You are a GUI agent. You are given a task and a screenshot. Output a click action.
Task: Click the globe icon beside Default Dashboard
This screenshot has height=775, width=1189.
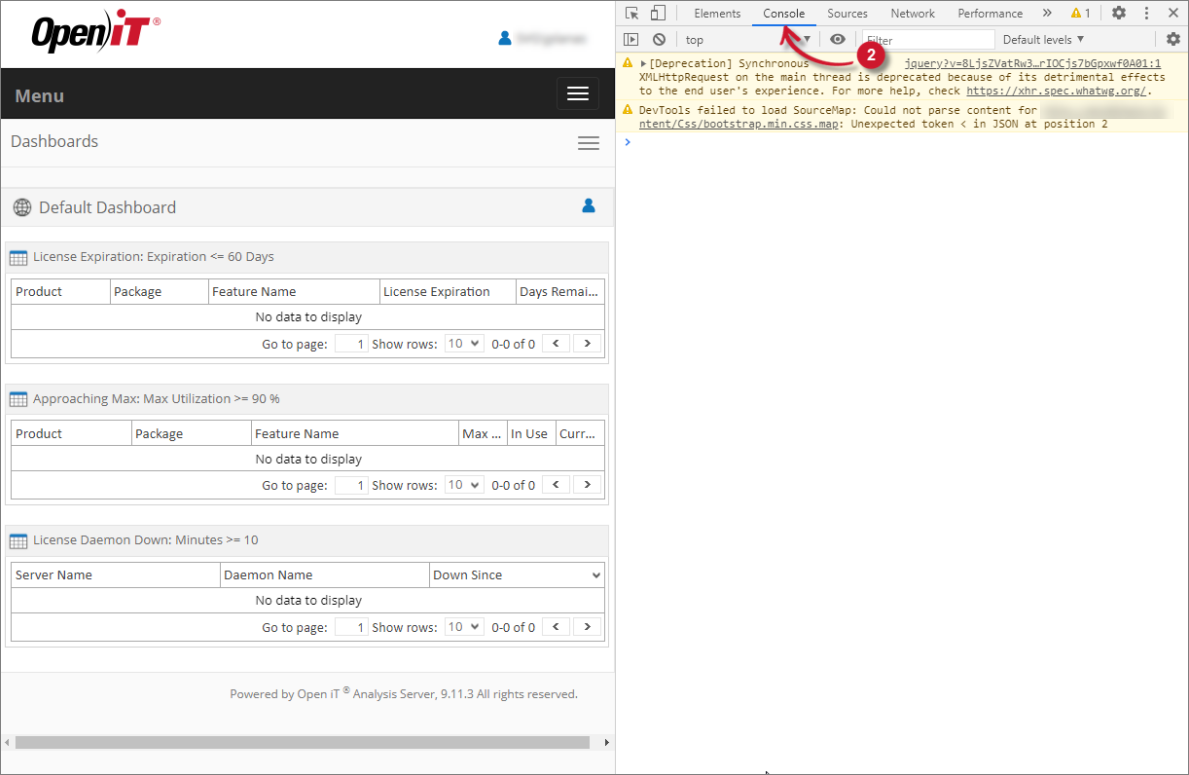coord(21,207)
